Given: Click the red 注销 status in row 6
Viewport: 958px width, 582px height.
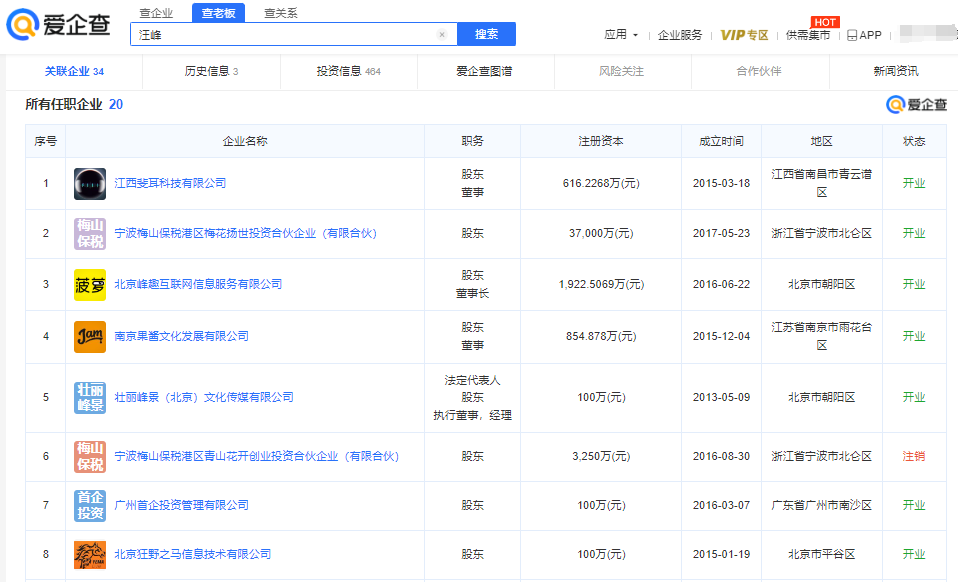Looking at the screenshot, I should coord(914,456).
